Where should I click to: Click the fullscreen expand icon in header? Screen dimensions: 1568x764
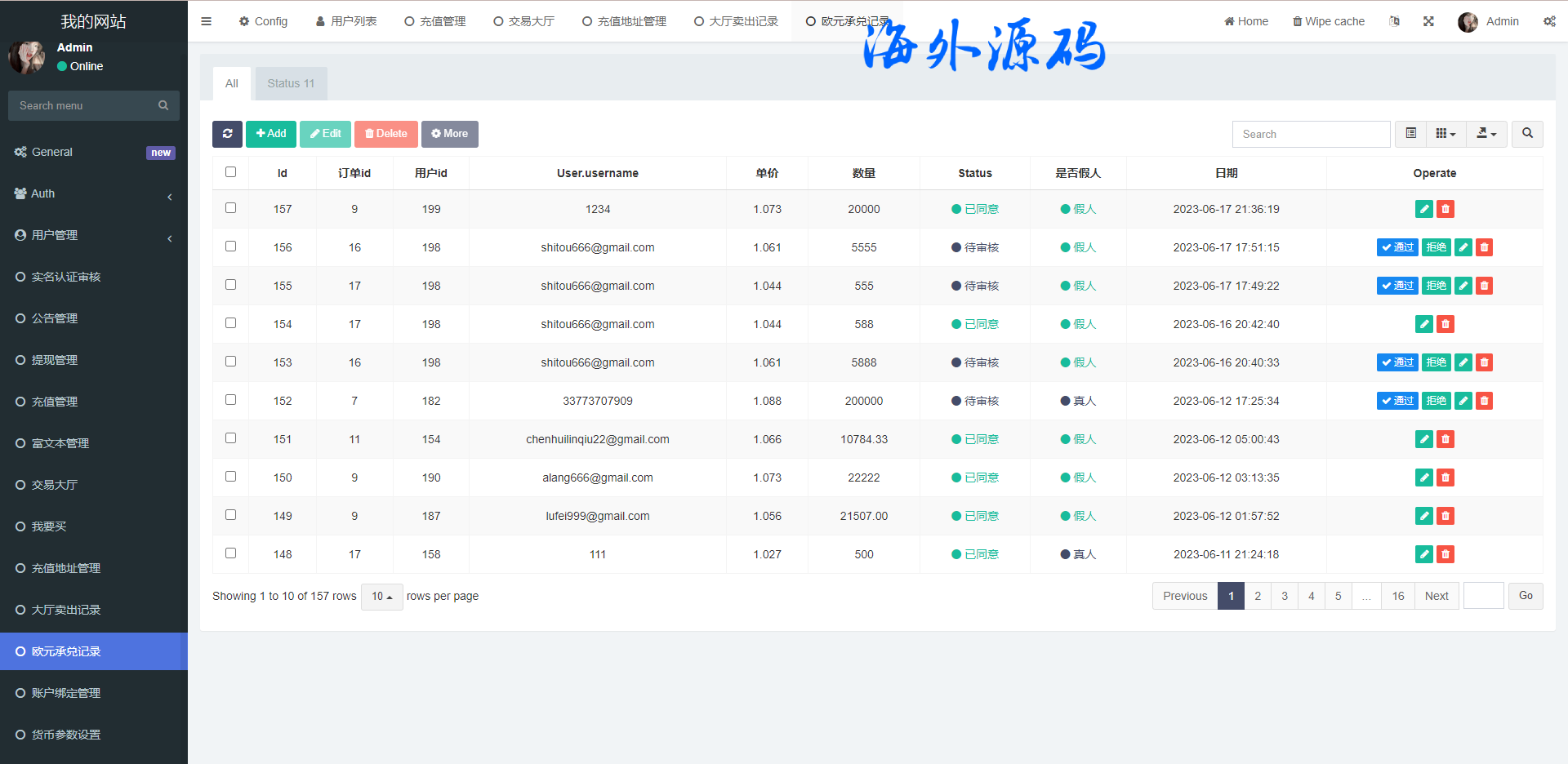(x=1428, y=21)
